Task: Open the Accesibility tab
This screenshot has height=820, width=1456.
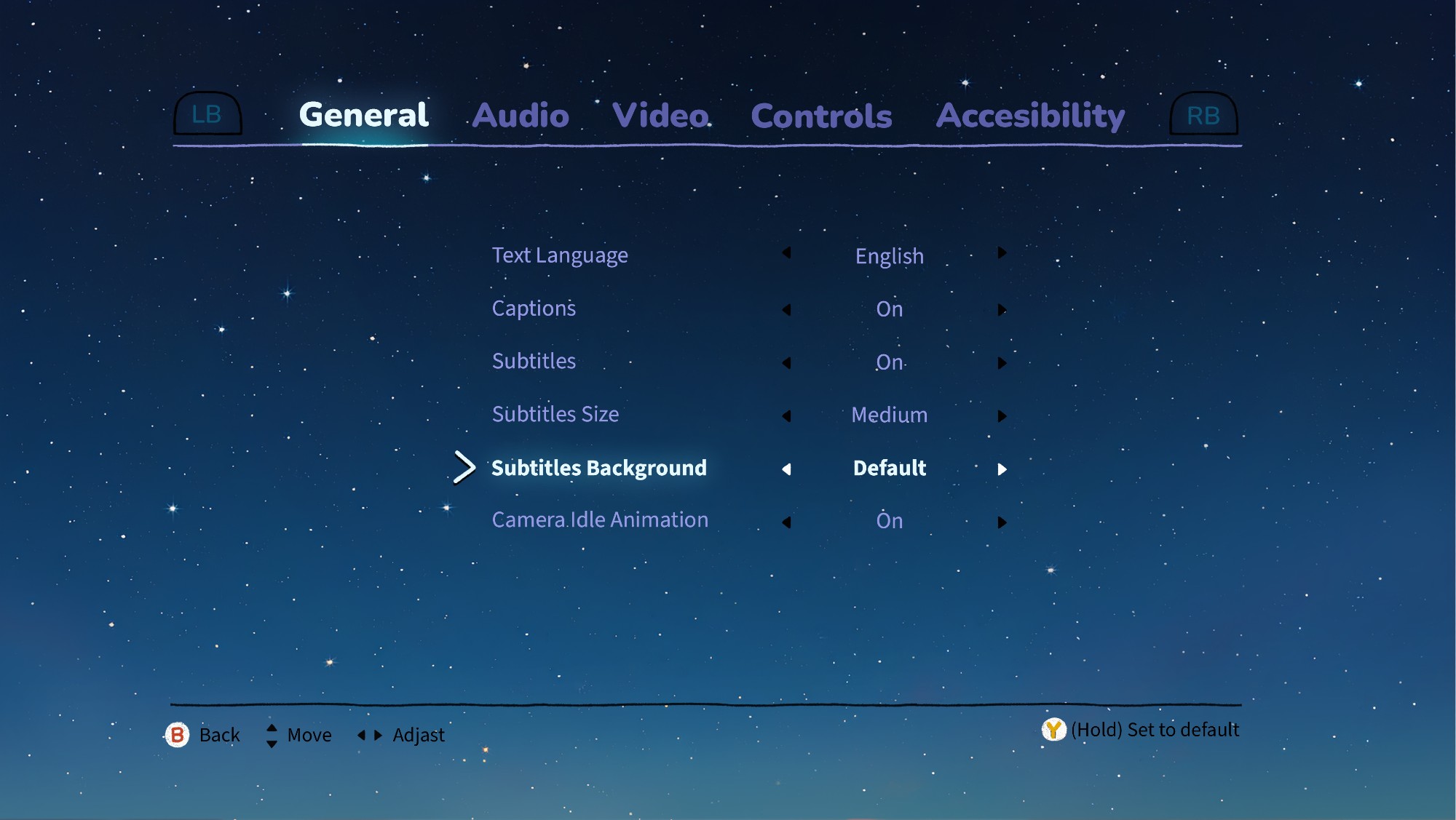Action: [1030, 116]
